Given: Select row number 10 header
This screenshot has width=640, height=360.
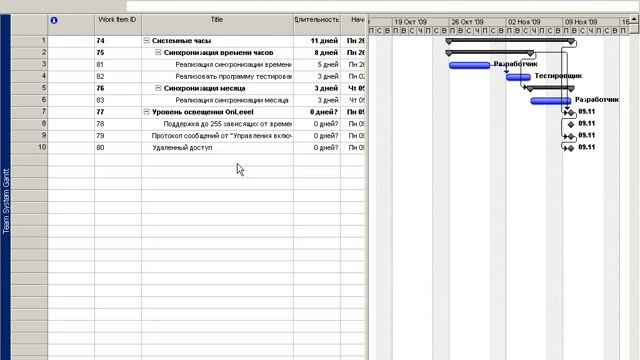Looking at the screenshot, I should tap(29, 147).
